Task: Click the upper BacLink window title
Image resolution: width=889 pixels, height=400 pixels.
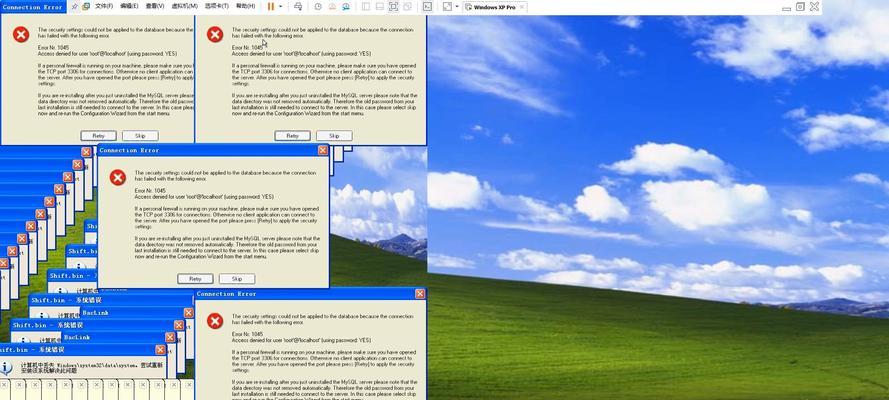Action: [95, 313]
